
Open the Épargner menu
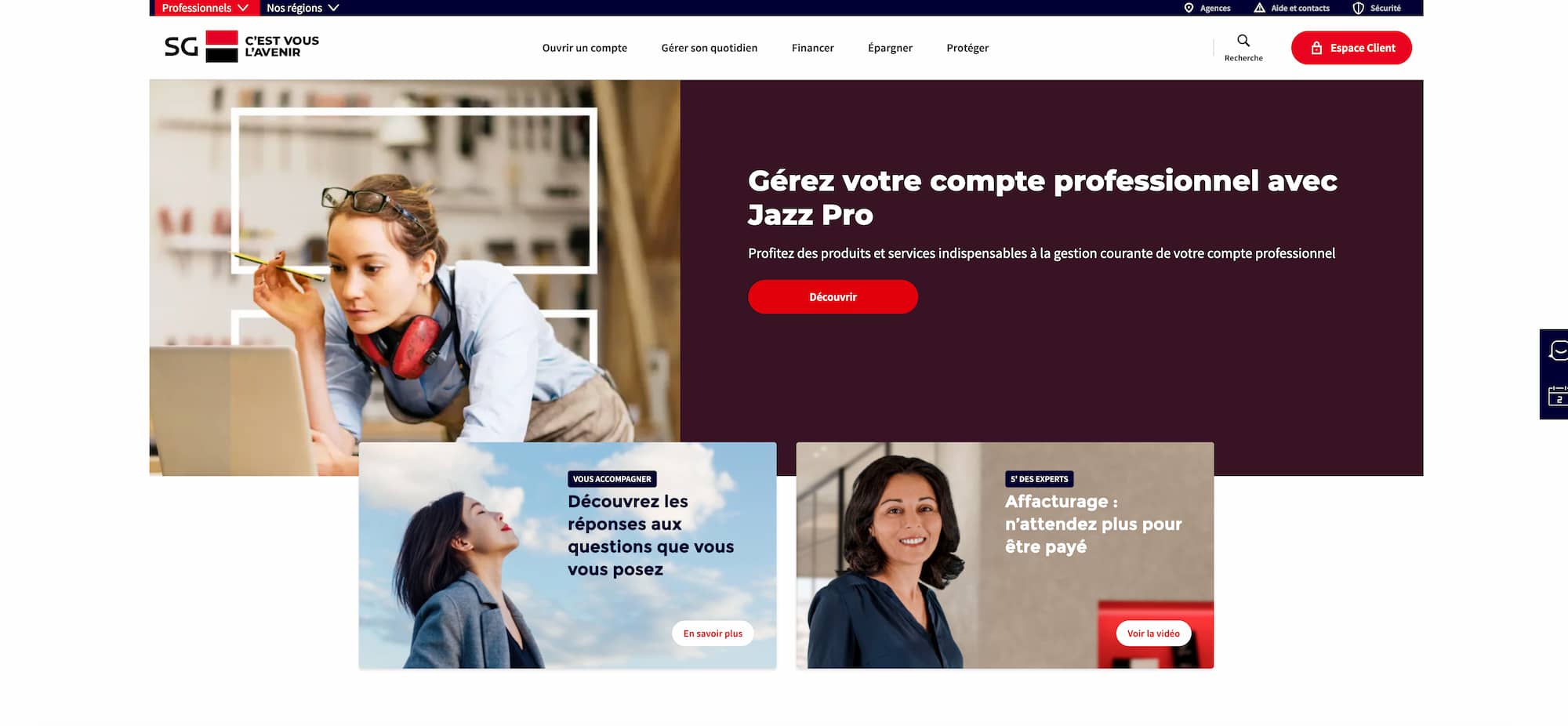point(890,48)
